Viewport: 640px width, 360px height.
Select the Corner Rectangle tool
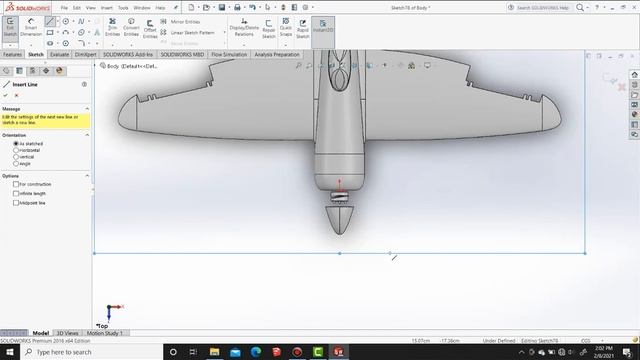click(x=50, y=32)
